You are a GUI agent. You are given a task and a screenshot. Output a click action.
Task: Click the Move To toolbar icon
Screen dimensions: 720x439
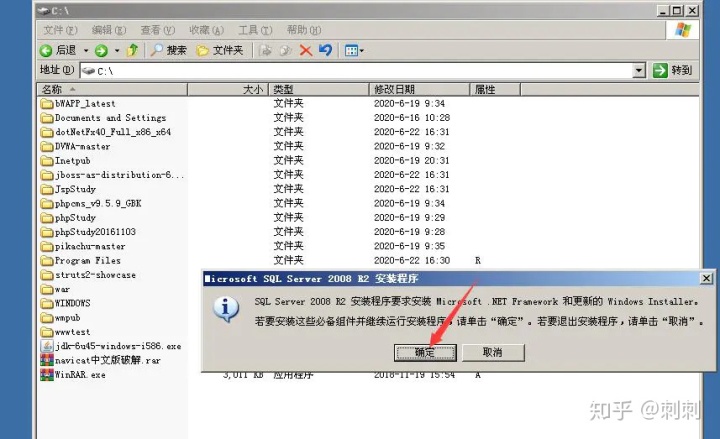coord(265,51)
